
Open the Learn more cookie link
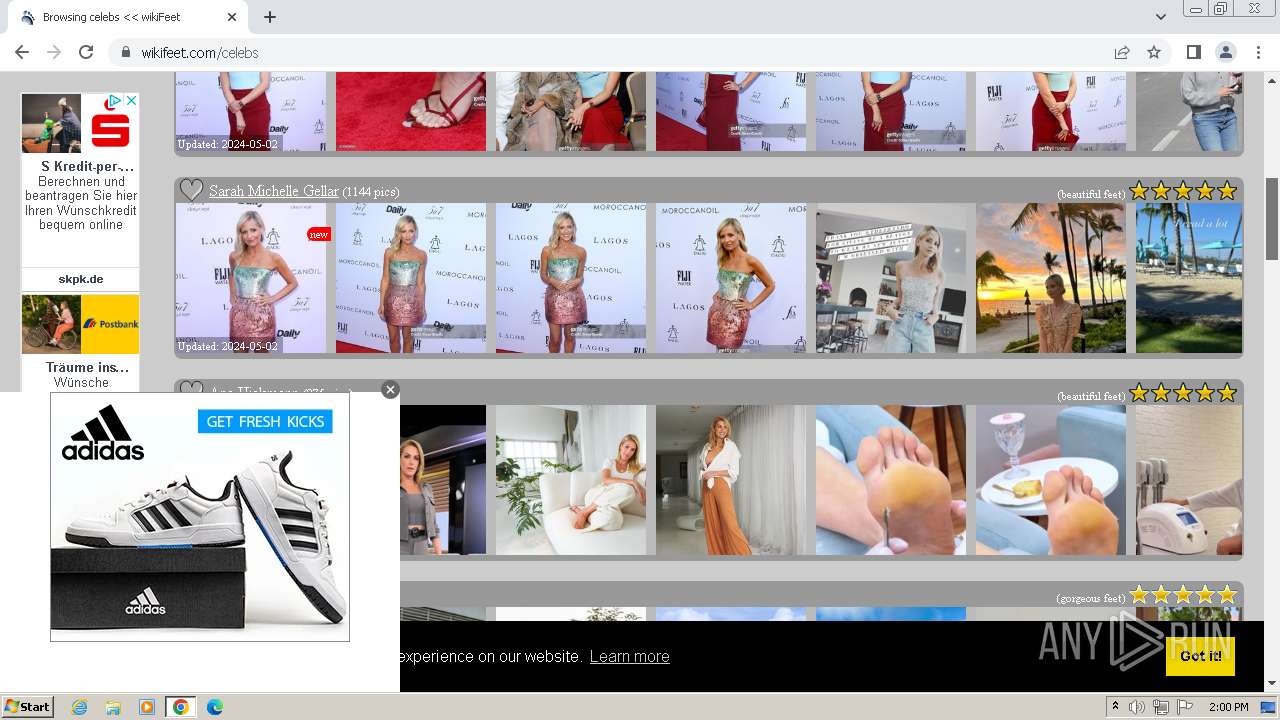(629, 656)
